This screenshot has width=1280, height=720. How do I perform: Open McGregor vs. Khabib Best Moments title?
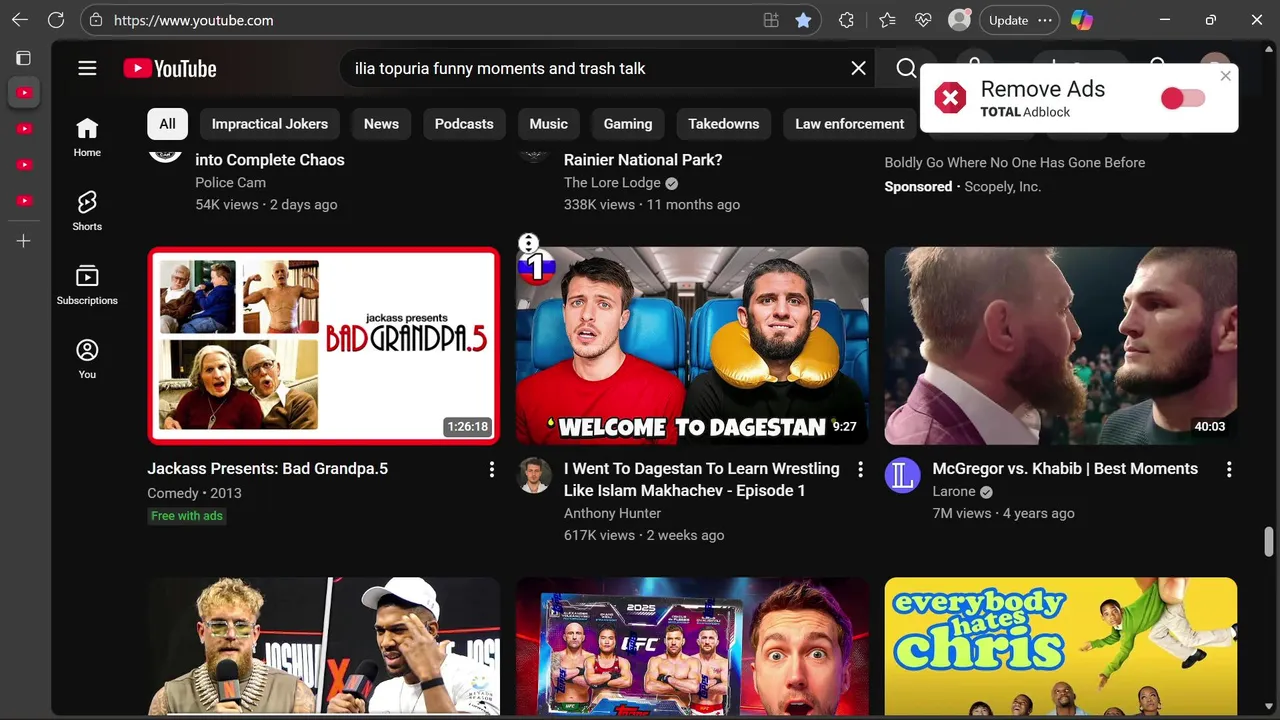1065,468
